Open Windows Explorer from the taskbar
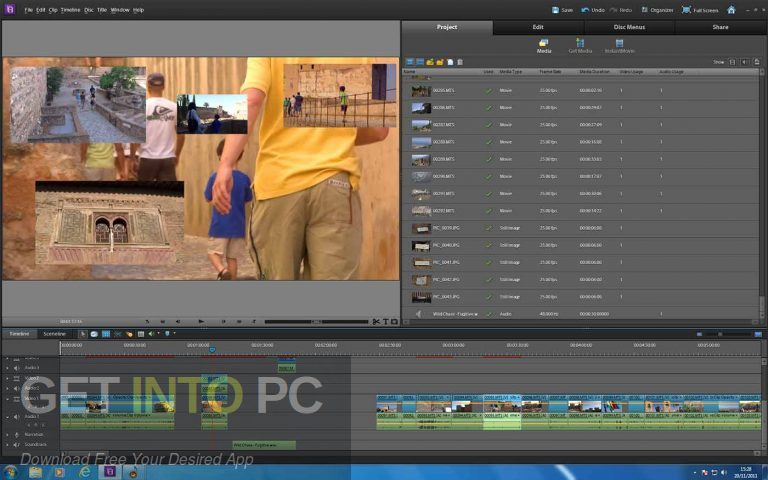 (x=35, y=472)
